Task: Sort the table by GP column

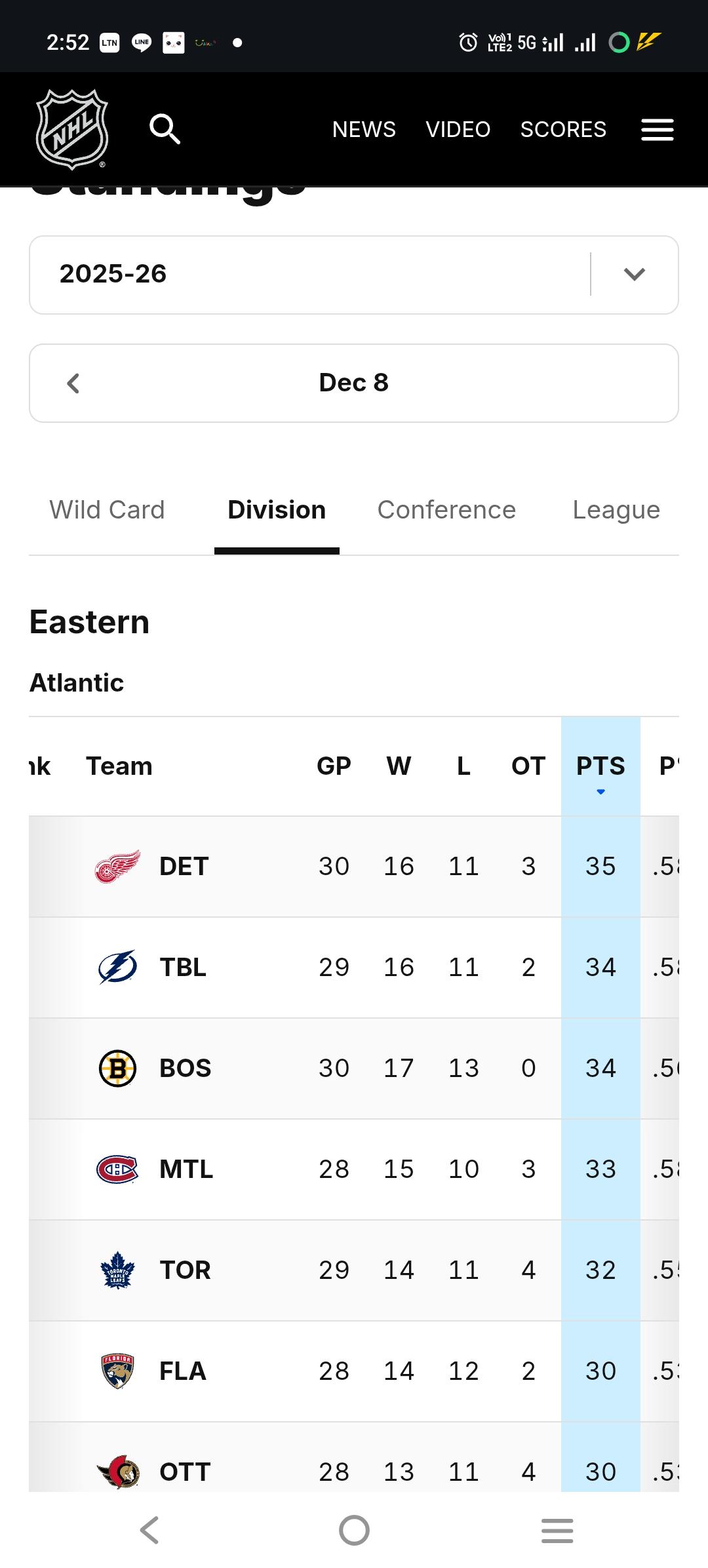Action: click(334, 766)
